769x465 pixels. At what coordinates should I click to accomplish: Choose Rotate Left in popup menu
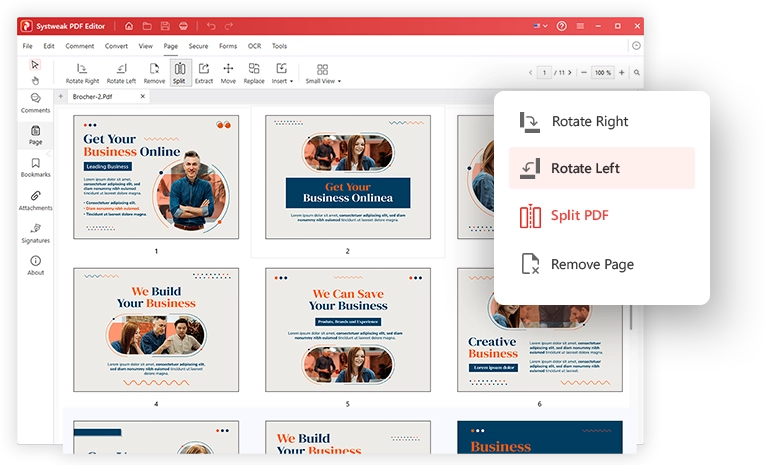(602, 168)
